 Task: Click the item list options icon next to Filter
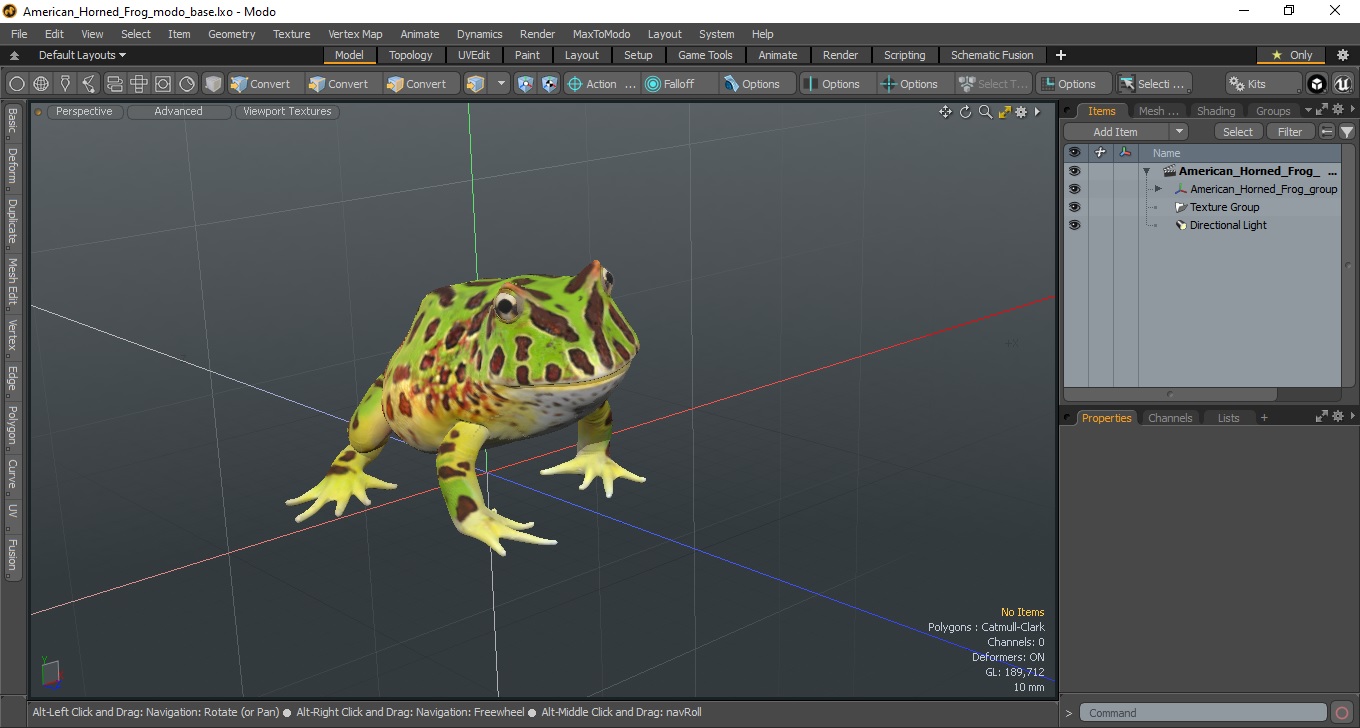1327,132
